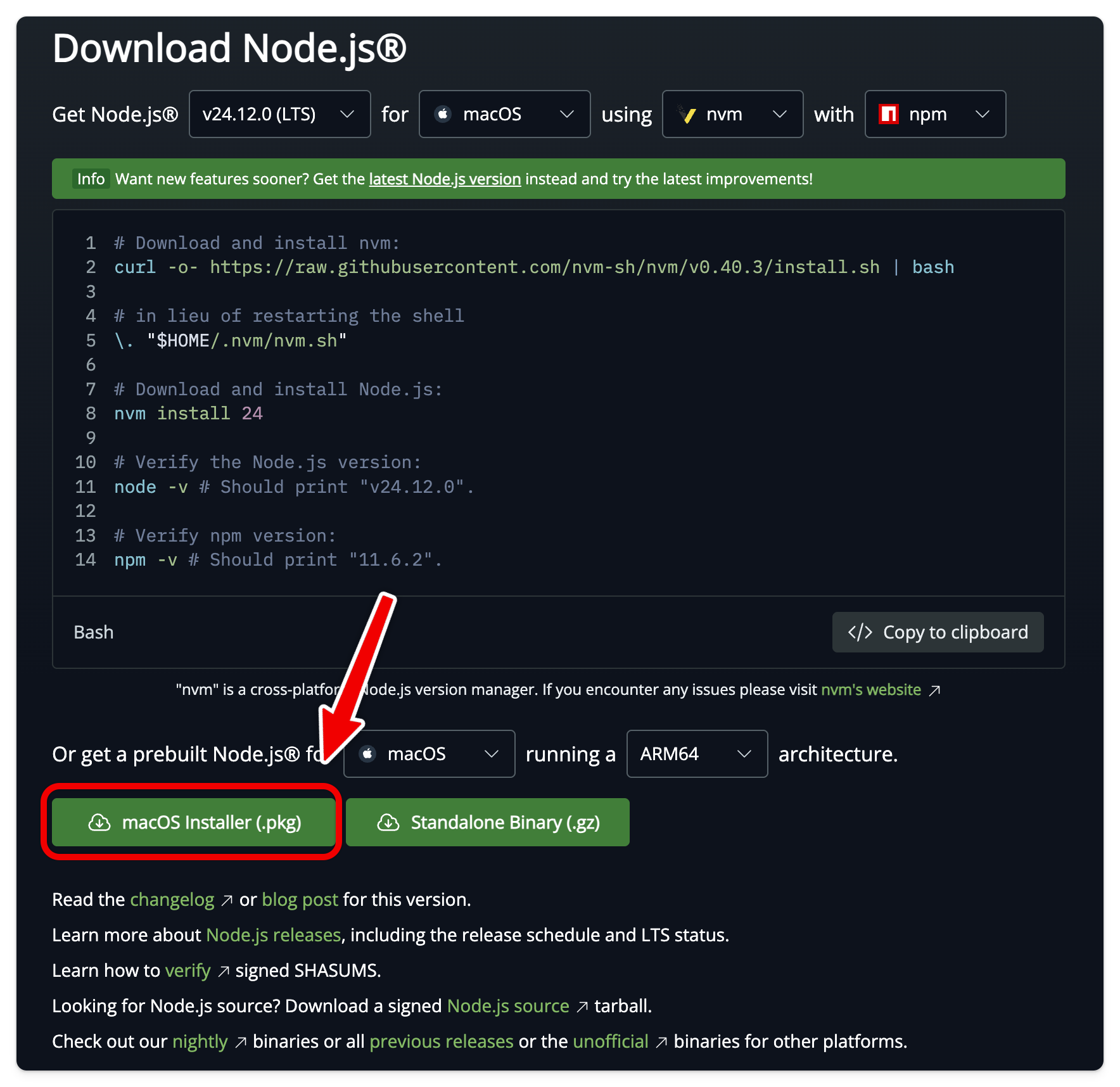This screenshot has width=1120, height=1087.
Task: Open the unofficial binaries link
Action: [x=611, y=1042]
